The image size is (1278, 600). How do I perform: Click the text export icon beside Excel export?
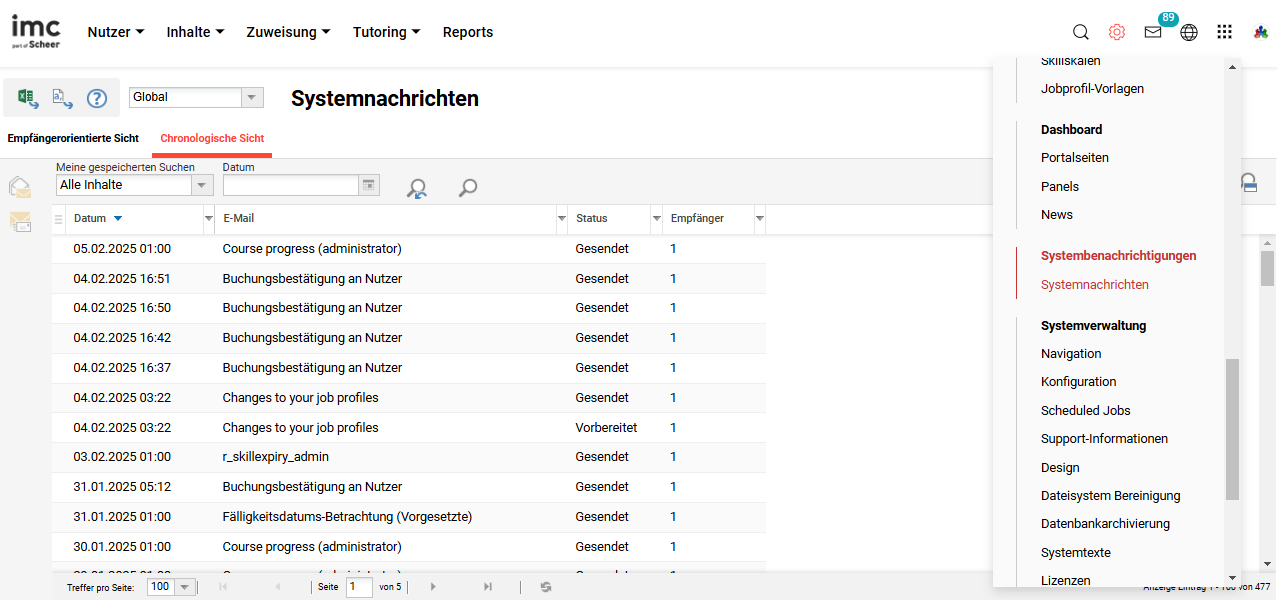tap(62, 98)
